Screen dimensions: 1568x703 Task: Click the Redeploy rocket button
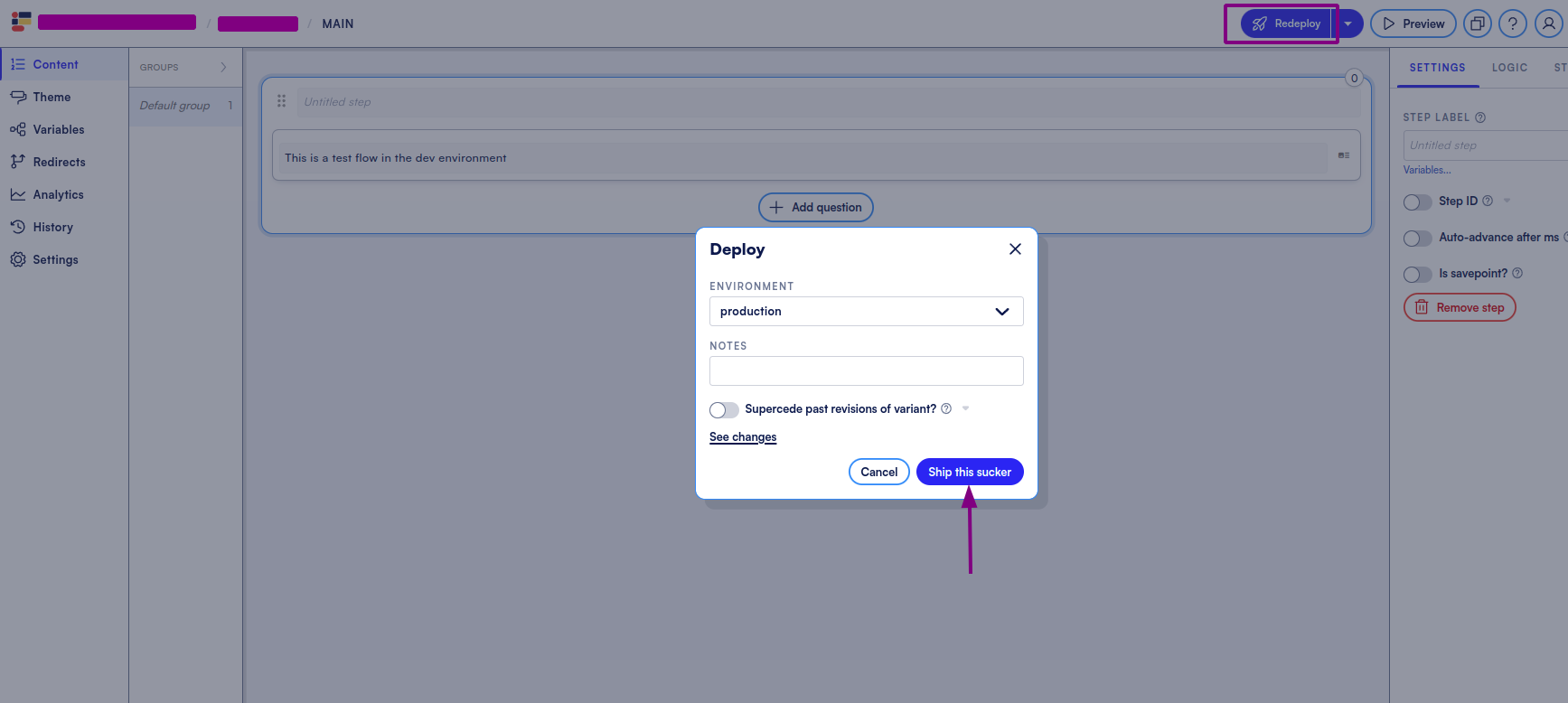(1286, 23)
